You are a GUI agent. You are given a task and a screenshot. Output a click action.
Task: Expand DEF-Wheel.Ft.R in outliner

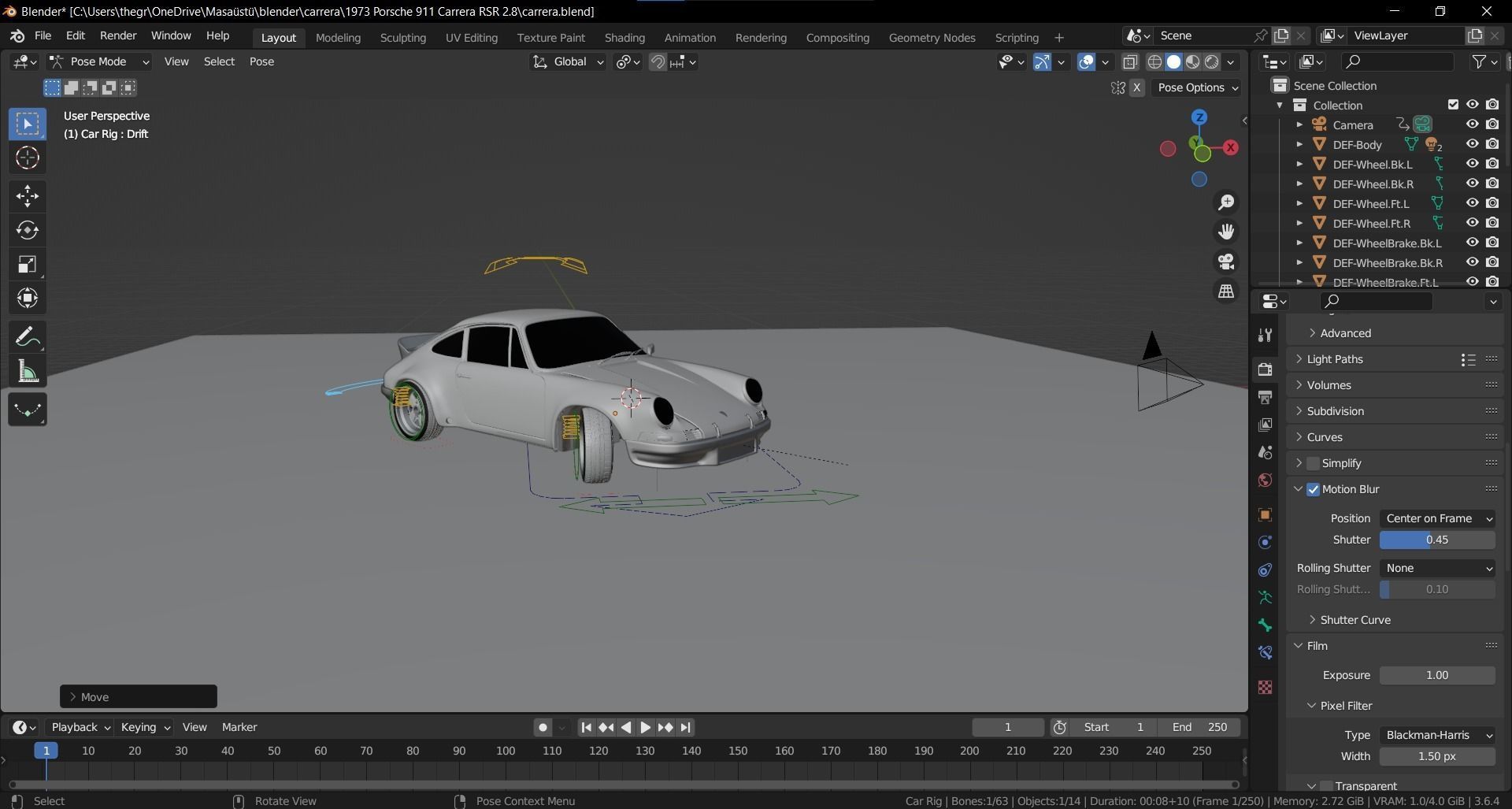(1299, 224)
